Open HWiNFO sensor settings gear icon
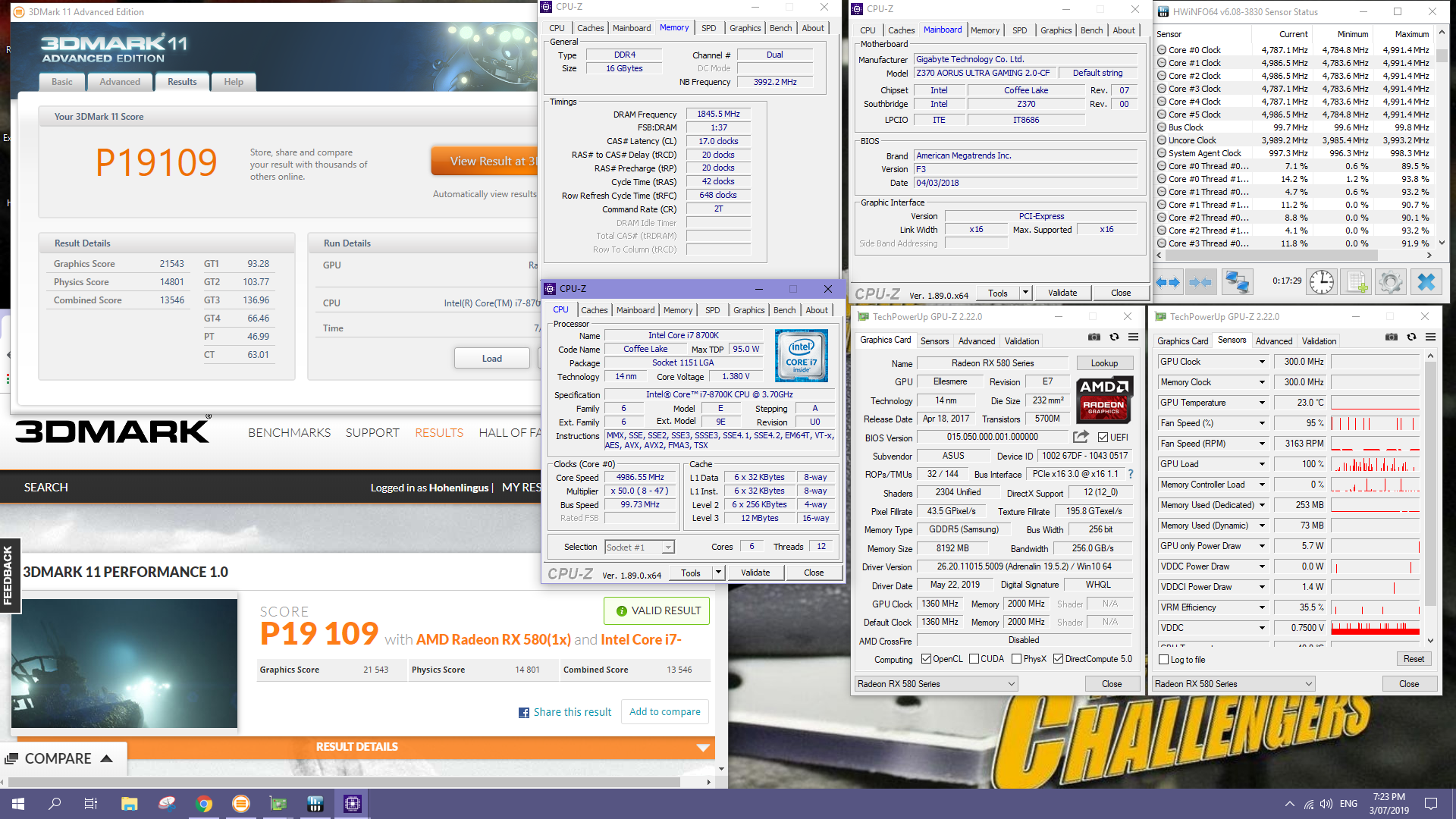Viewport: 1456px width, 819px height. pyautogui.click(x=1391, y=282)
